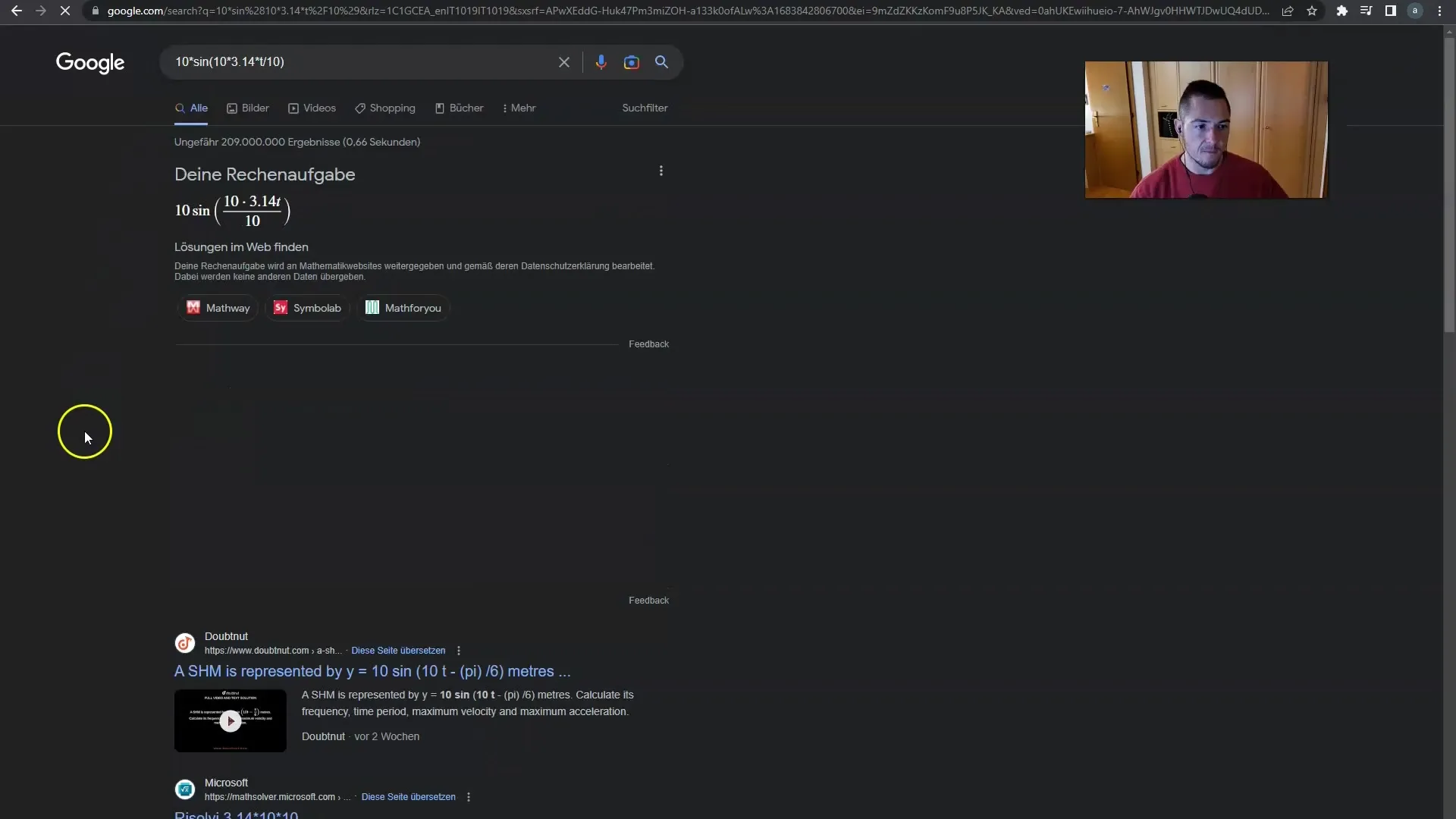
Task: Click the Doubtnut site favicon
Action: point(185,643)
